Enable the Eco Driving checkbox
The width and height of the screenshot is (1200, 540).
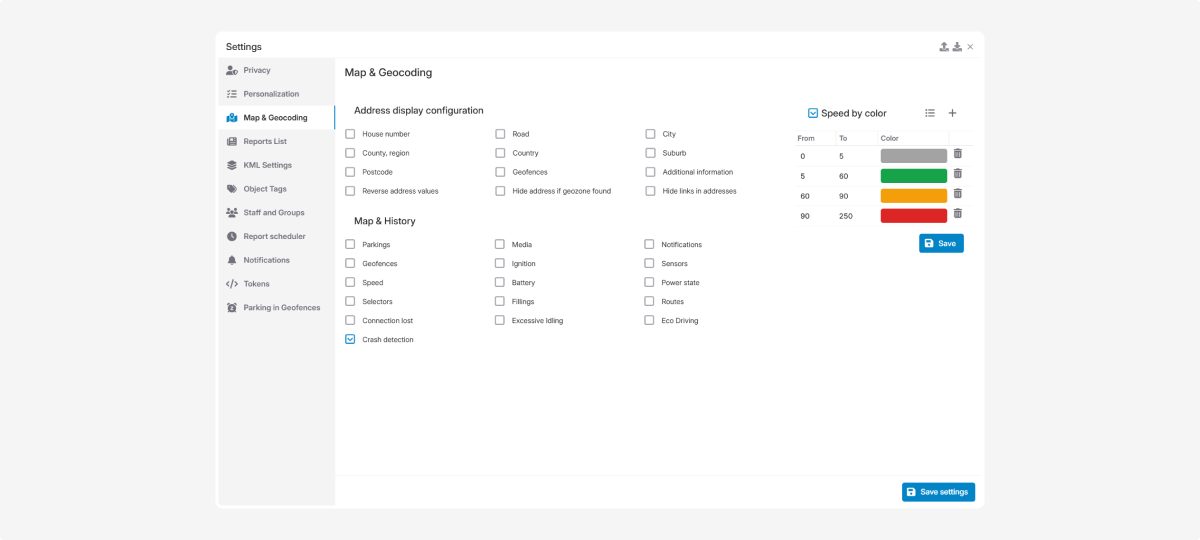pos(650,321)
